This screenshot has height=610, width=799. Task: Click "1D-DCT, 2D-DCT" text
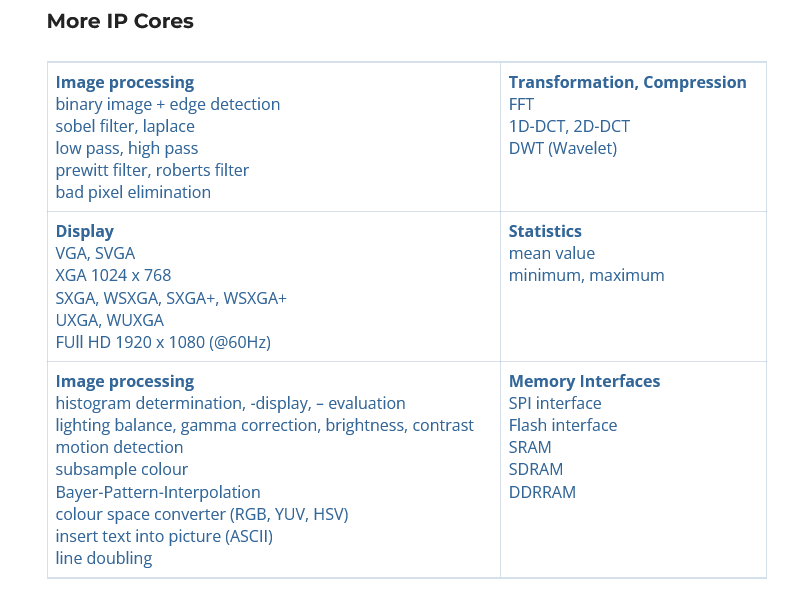(x=569, y=126)
